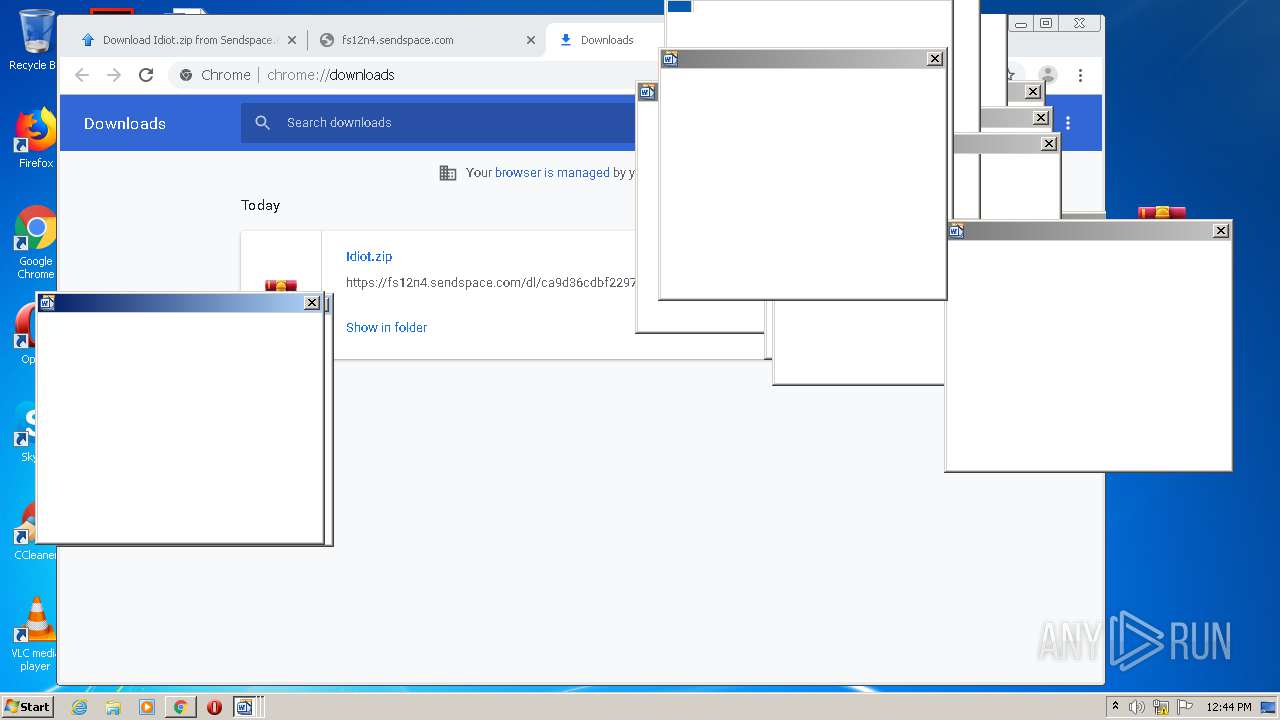Open Opera from the taskbar
Viewport: 1280px width, 720px height.
tap(214, 707)
